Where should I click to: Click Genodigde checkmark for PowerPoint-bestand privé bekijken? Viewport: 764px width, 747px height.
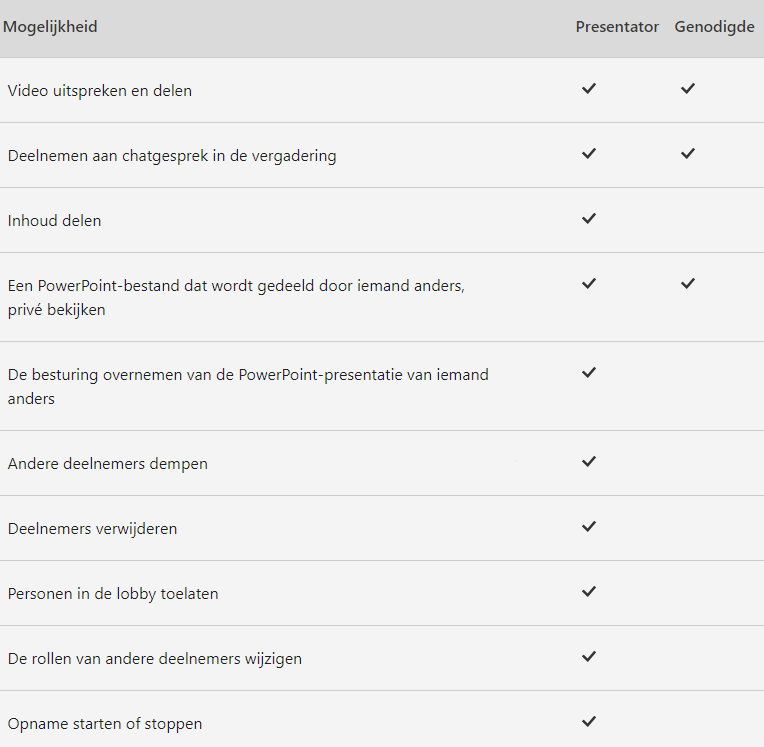point(688,284)
